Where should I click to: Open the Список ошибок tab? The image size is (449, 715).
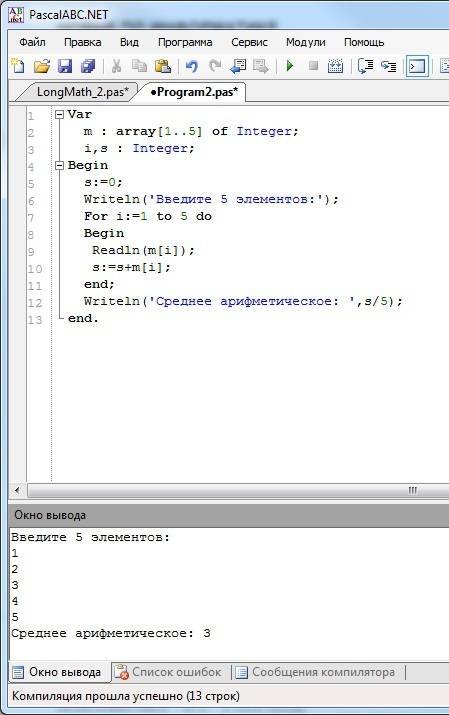coord(170,672)
